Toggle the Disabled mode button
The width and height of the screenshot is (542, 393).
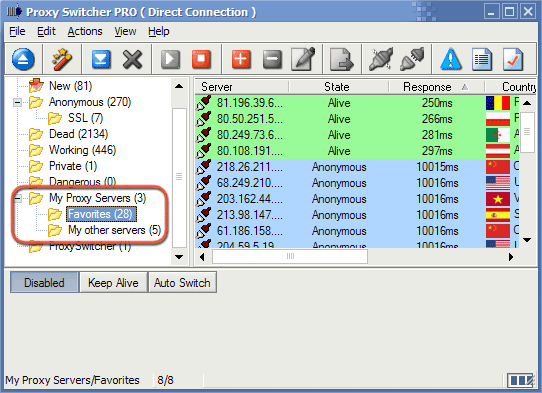[44, 283]
